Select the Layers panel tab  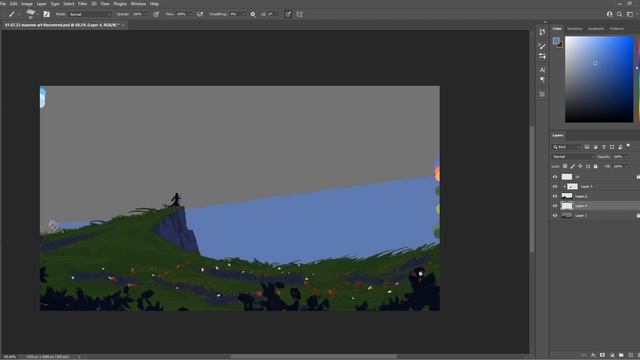coord(558,135)
